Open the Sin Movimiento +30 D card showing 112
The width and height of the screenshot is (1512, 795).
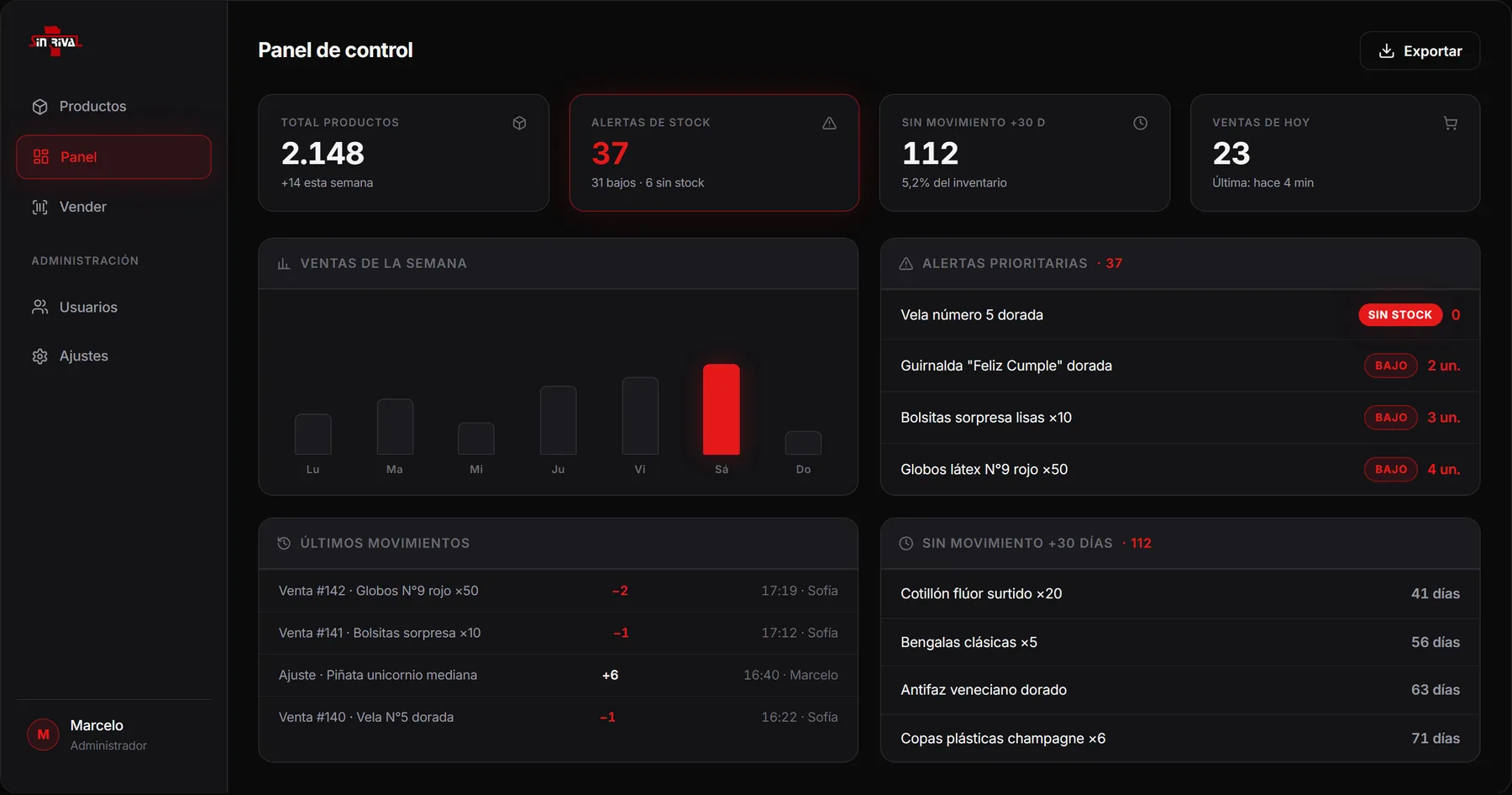click(1024, 153)
